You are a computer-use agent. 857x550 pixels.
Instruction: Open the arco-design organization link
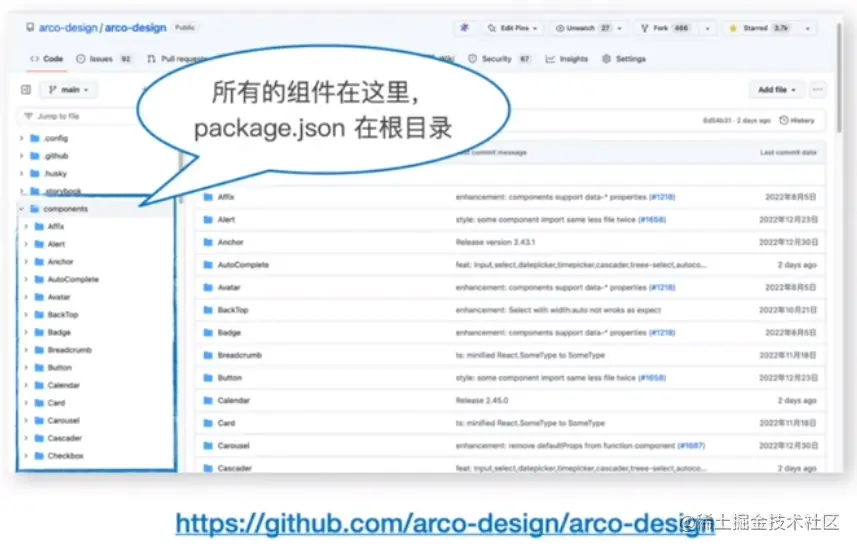pos(68,27)
